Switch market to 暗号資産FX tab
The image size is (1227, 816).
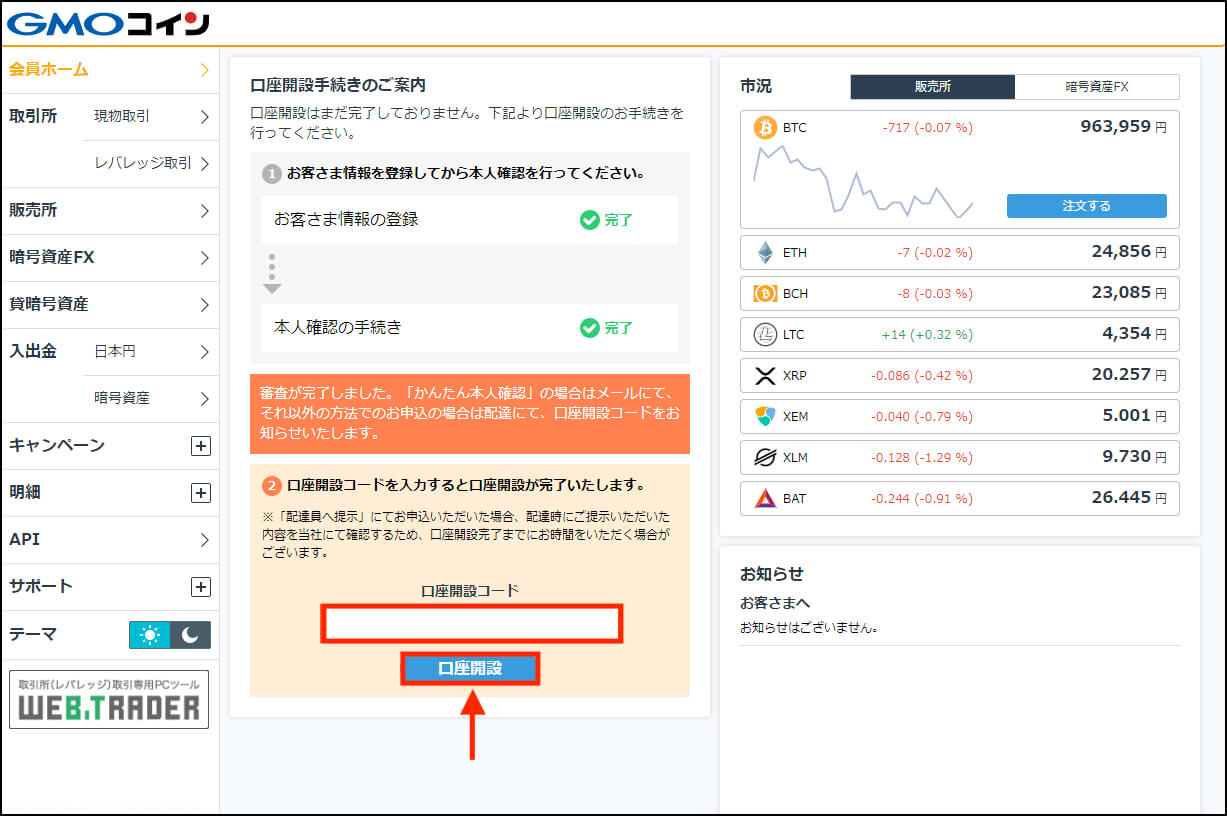[x=1097, y=87]
